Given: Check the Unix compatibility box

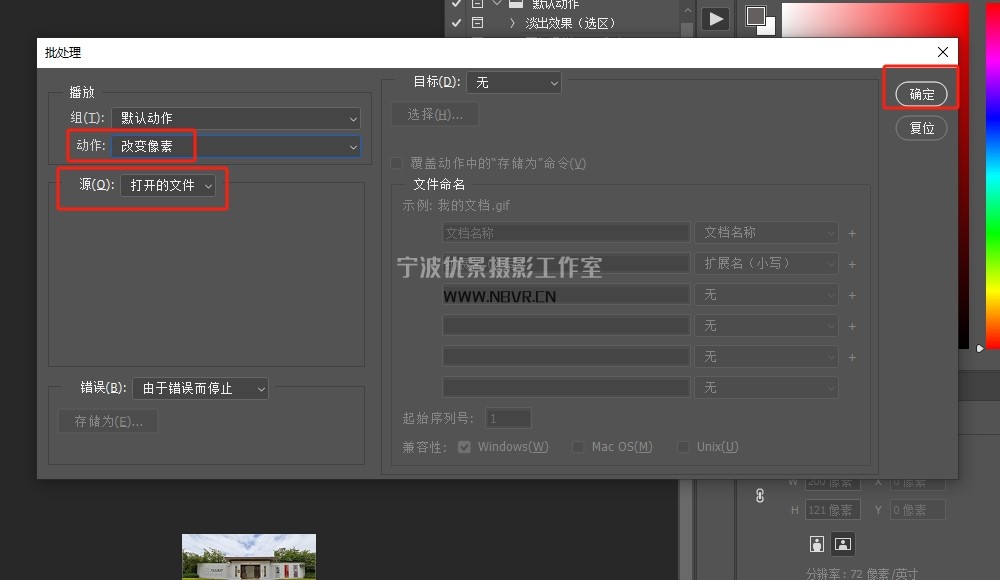Looking at the screenshot, I should pos(683,447).
